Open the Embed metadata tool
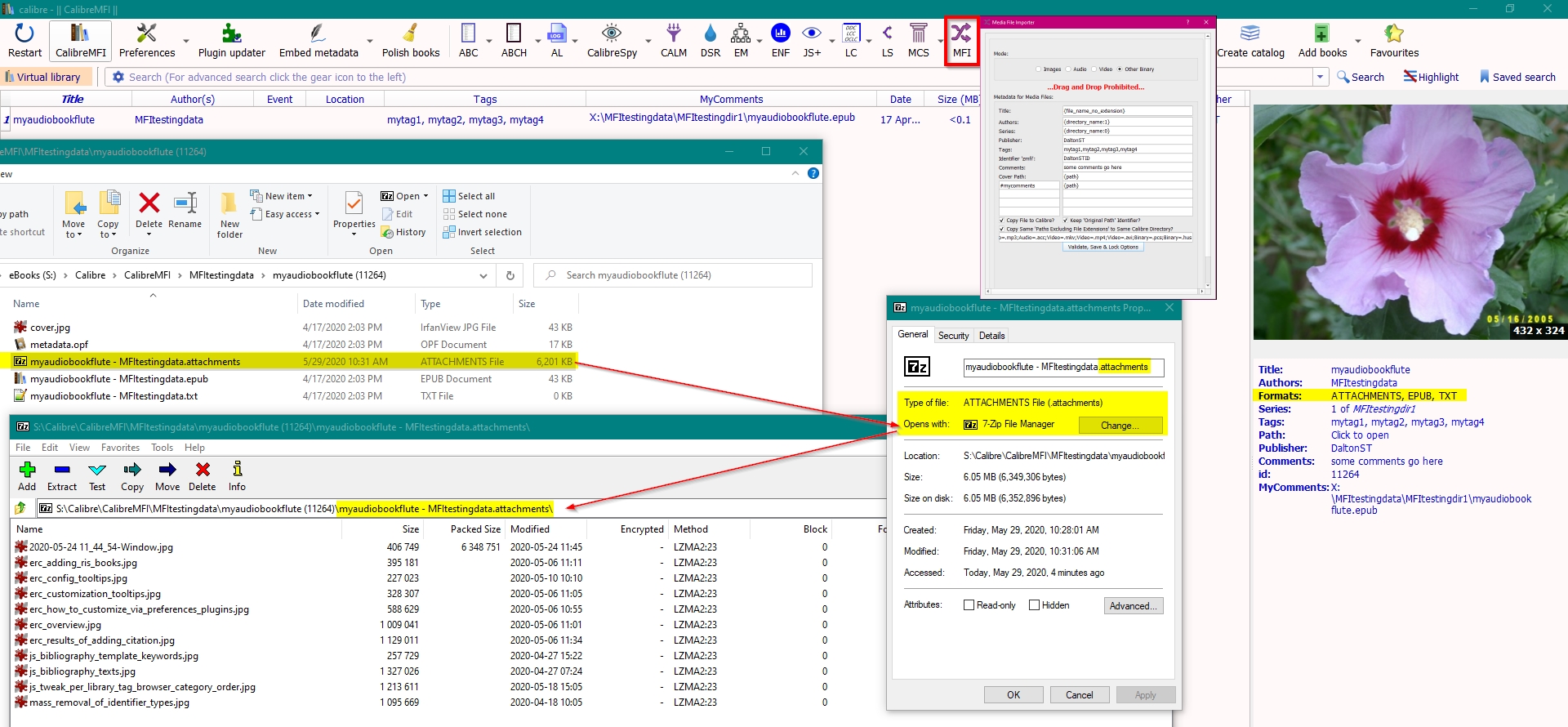1568x727 pixels. point(318,40)
